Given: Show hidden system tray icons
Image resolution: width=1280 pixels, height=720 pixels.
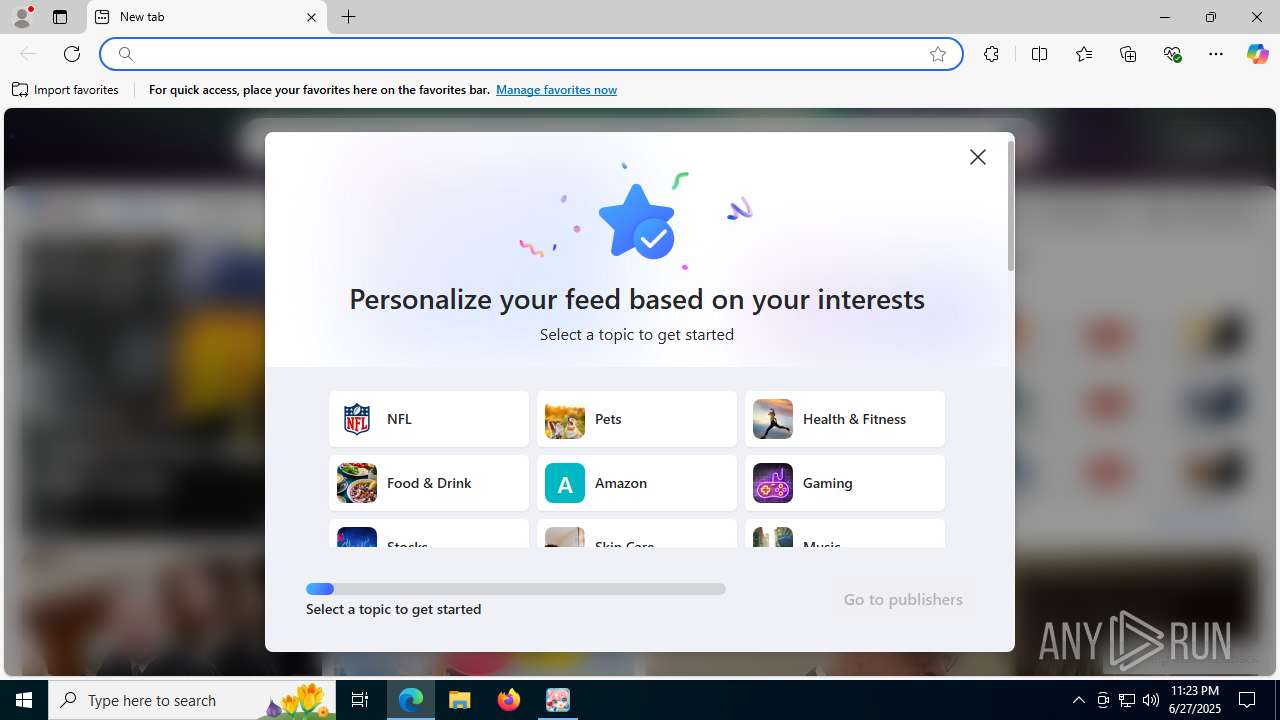Looking at the screenshot, I should click(1078, 700).
